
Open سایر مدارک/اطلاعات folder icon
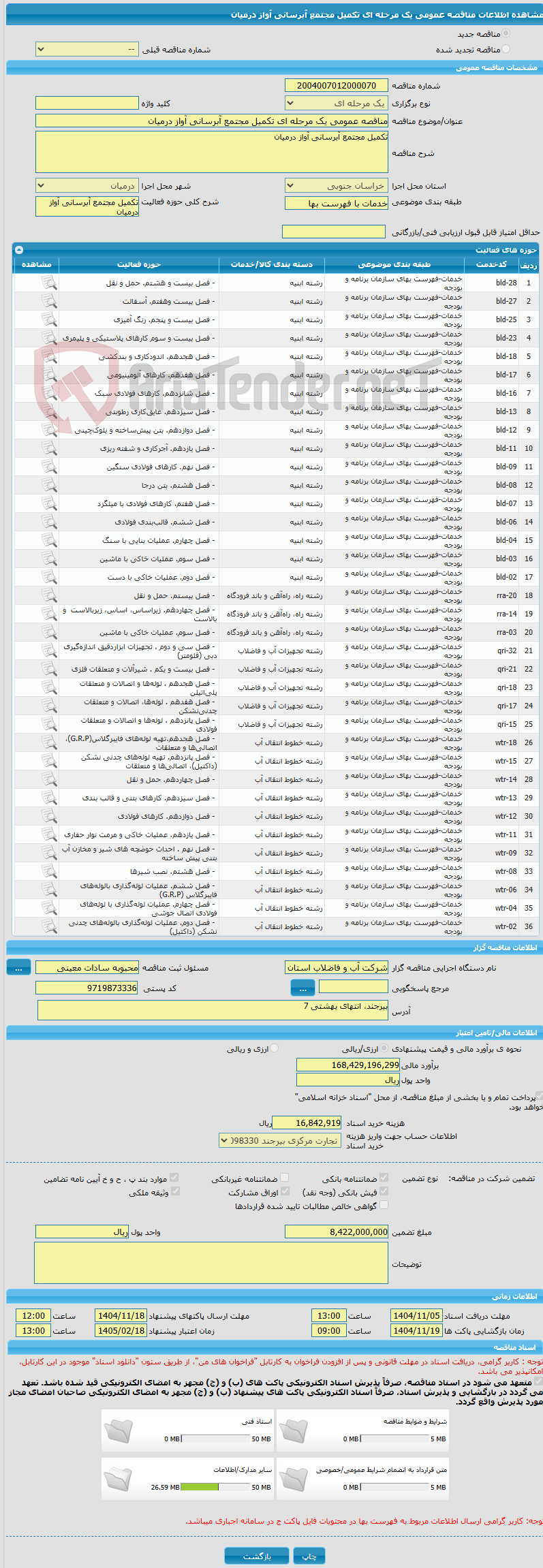point(119,1479)
